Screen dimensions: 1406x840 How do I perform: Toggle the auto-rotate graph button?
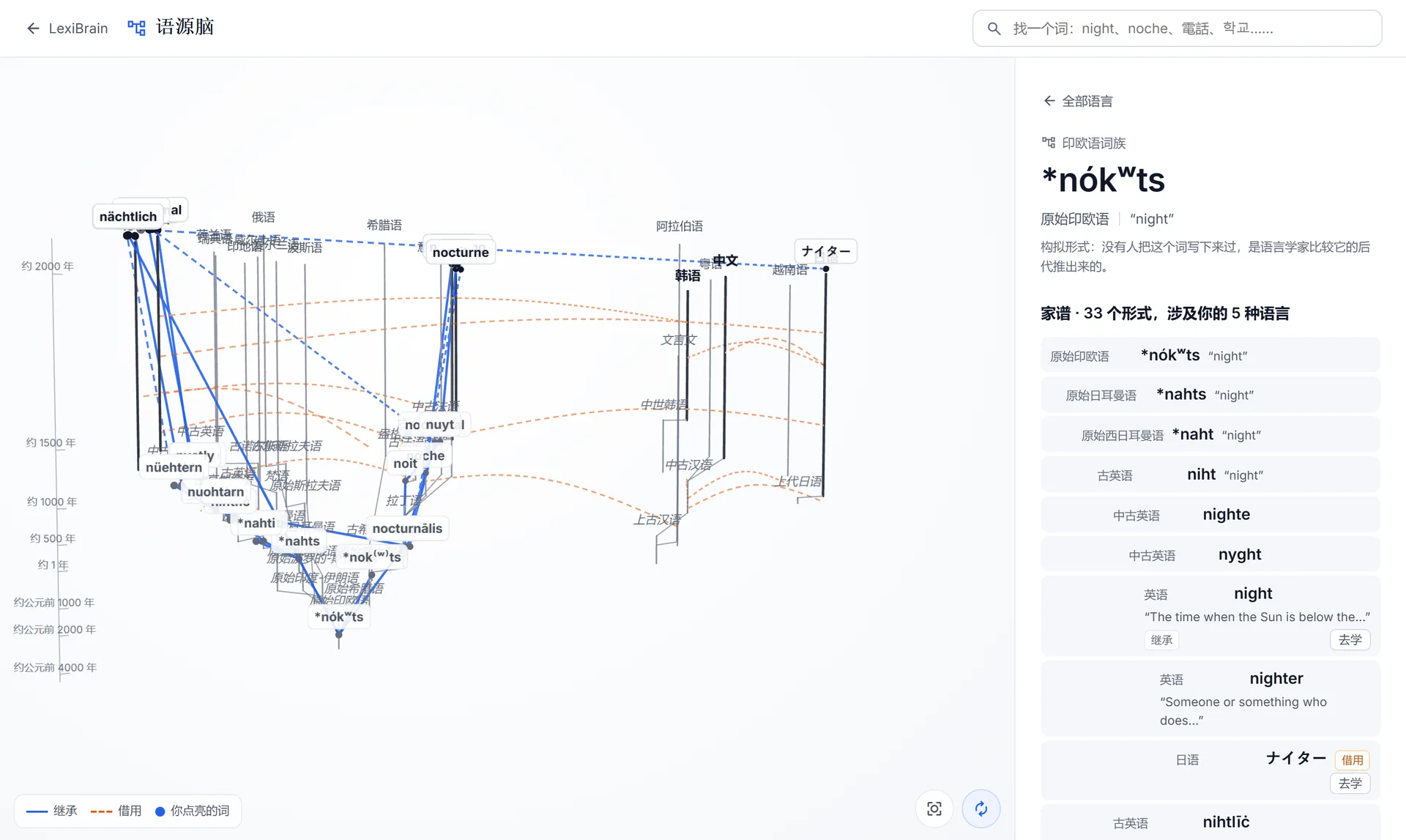(x=981, y=809)
